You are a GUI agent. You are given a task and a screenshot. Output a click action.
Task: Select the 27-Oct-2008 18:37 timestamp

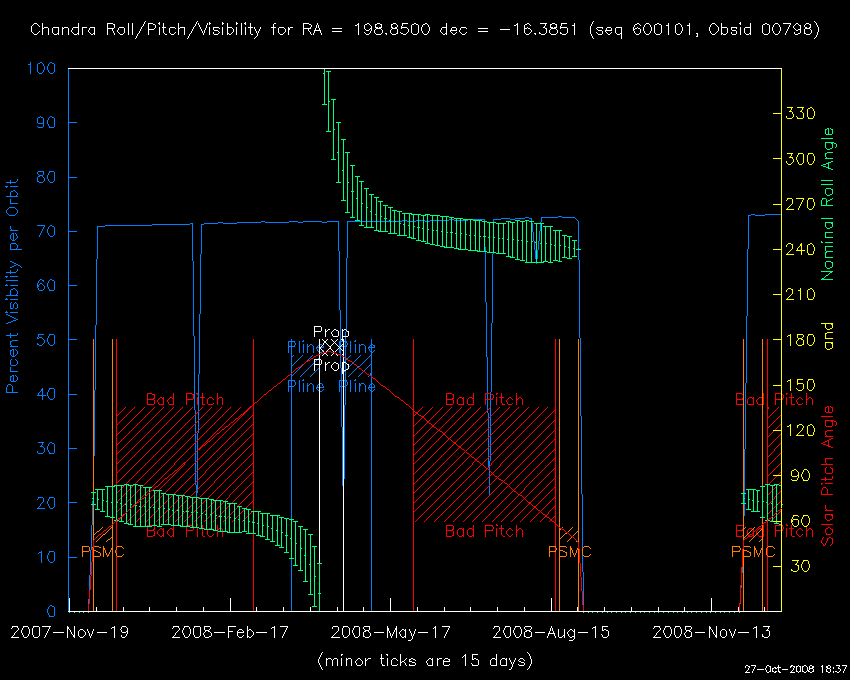[x=797, y=669]
